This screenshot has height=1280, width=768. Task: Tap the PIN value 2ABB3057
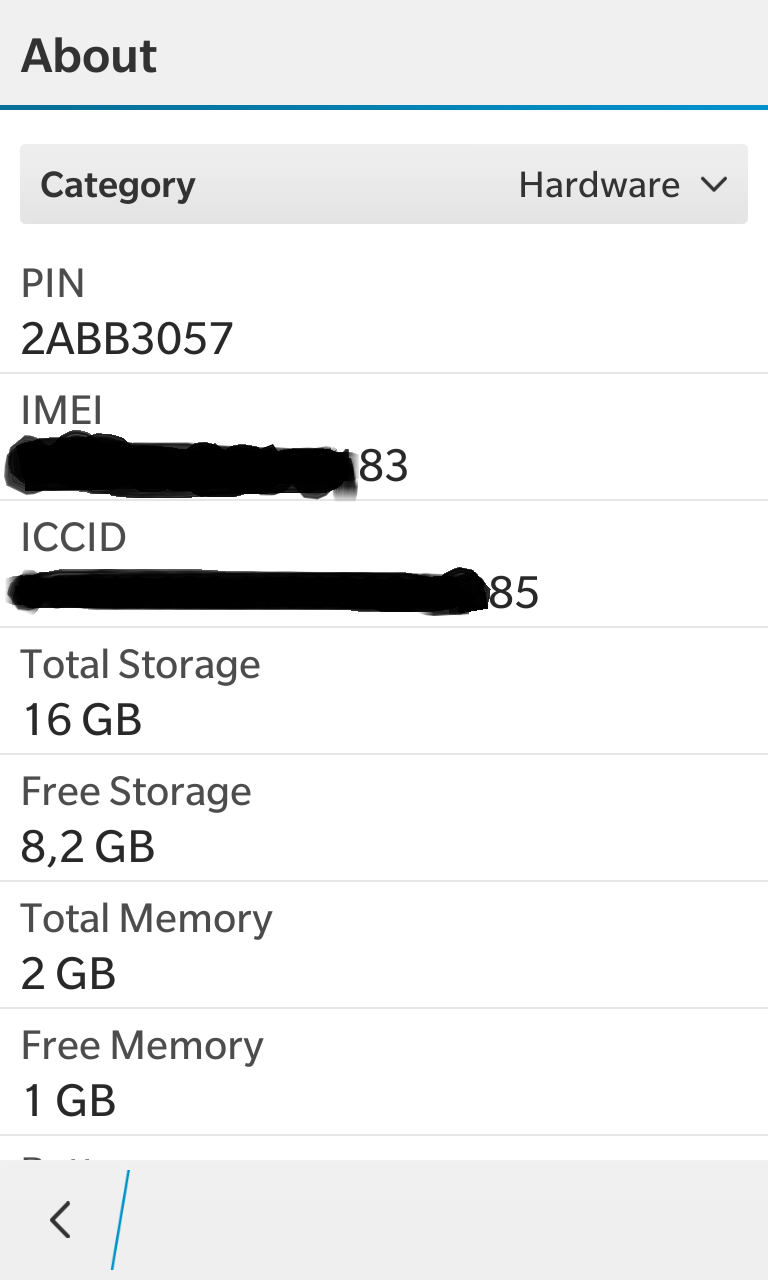click(127, 340)
